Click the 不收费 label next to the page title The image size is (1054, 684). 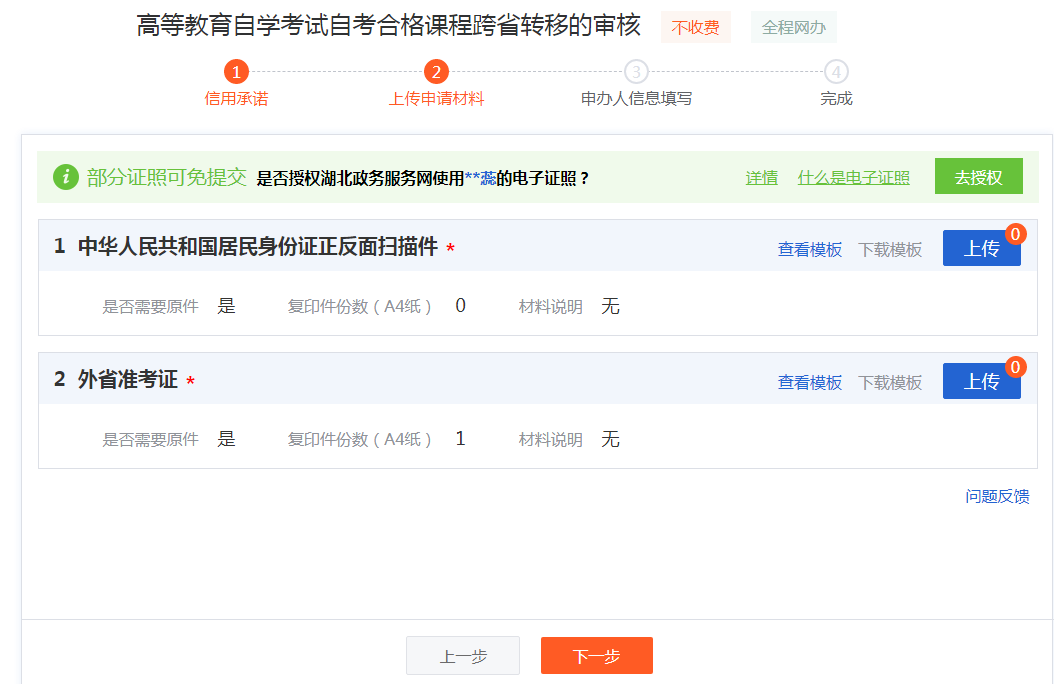(695, 28)
